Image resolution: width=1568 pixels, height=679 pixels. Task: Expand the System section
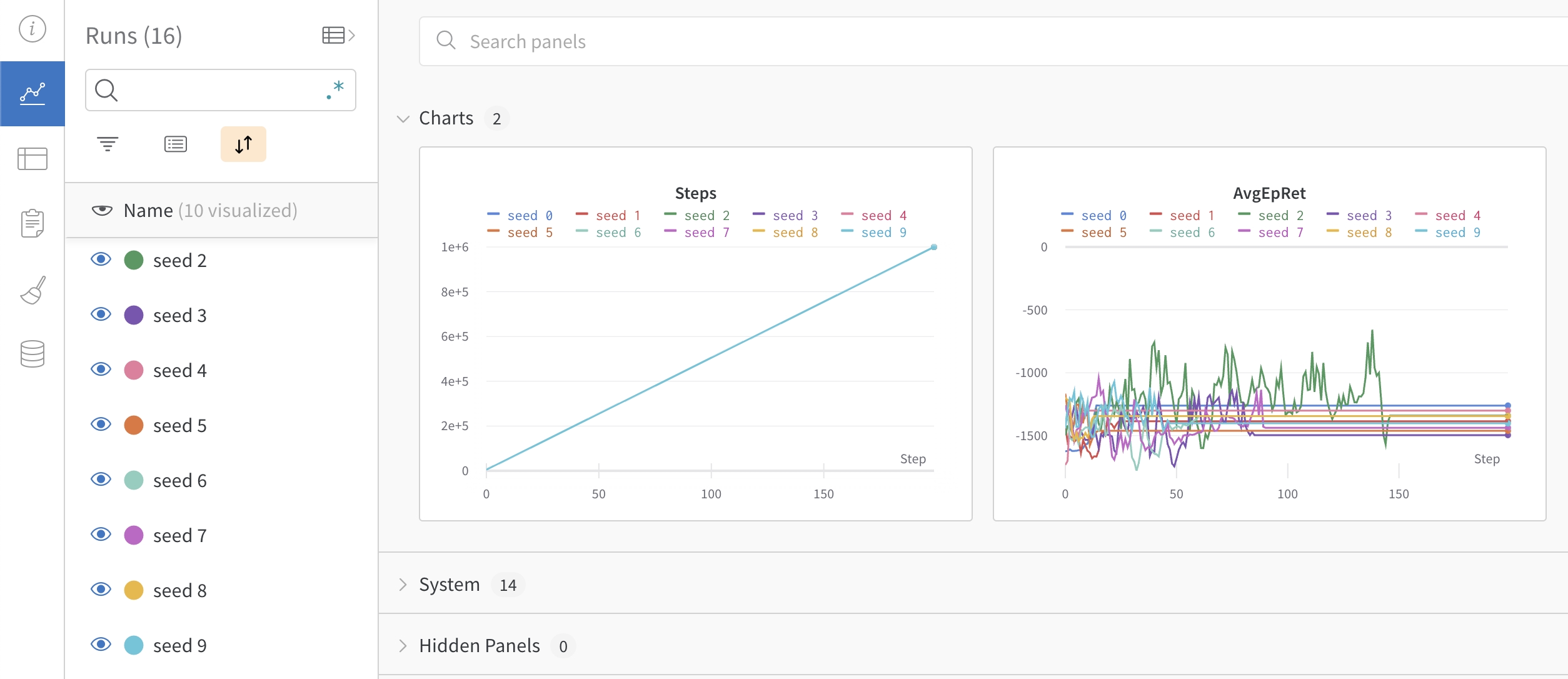403,585
